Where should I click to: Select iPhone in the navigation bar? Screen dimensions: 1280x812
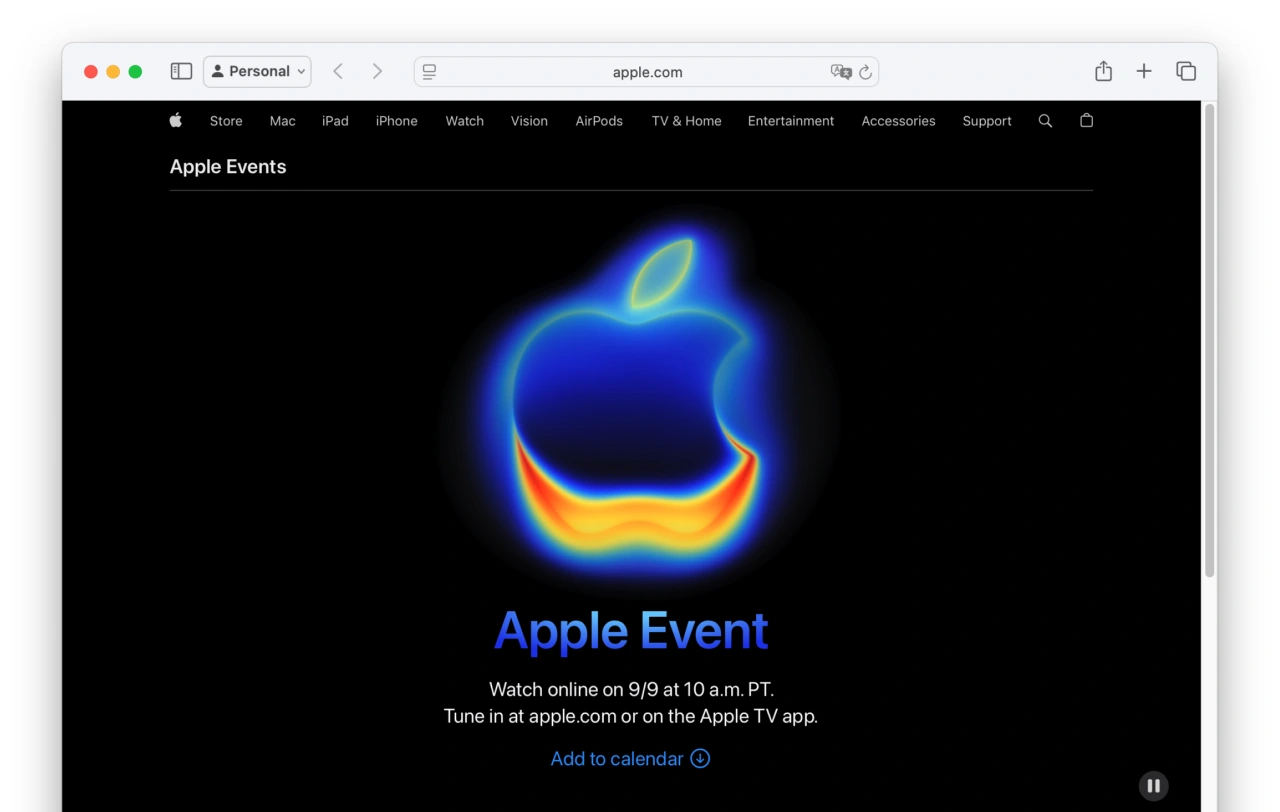(x=396, y=121)
